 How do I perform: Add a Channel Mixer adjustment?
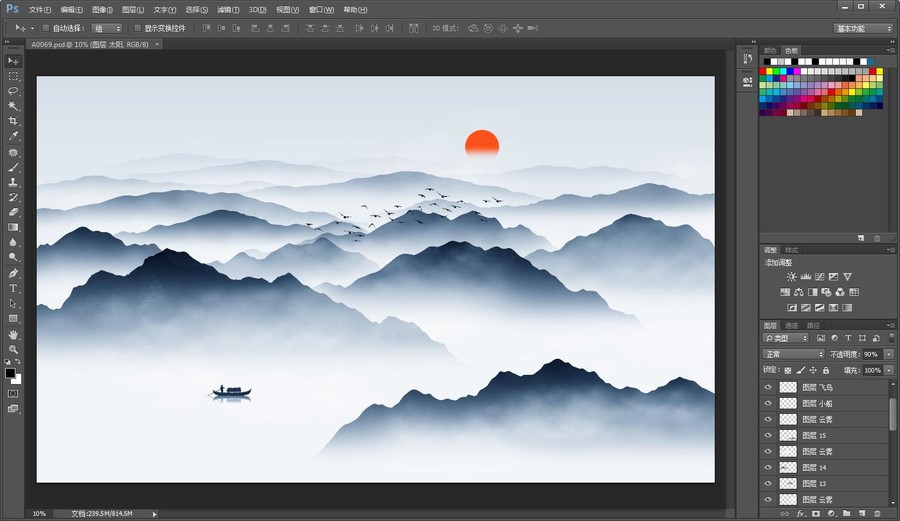point(840,292)
